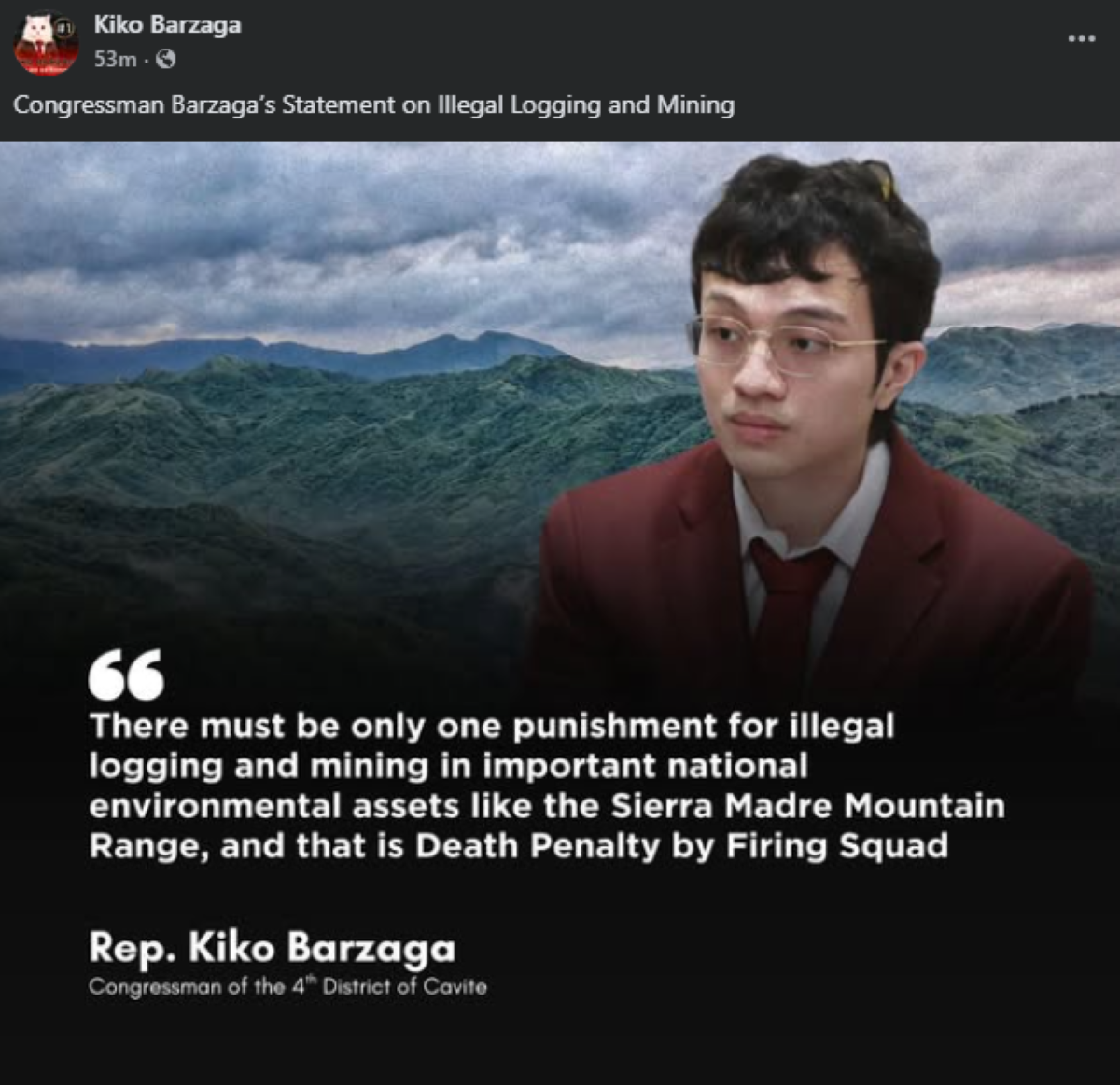
Task: Click the quote text beginning 'There must be'
Action: 547,786
